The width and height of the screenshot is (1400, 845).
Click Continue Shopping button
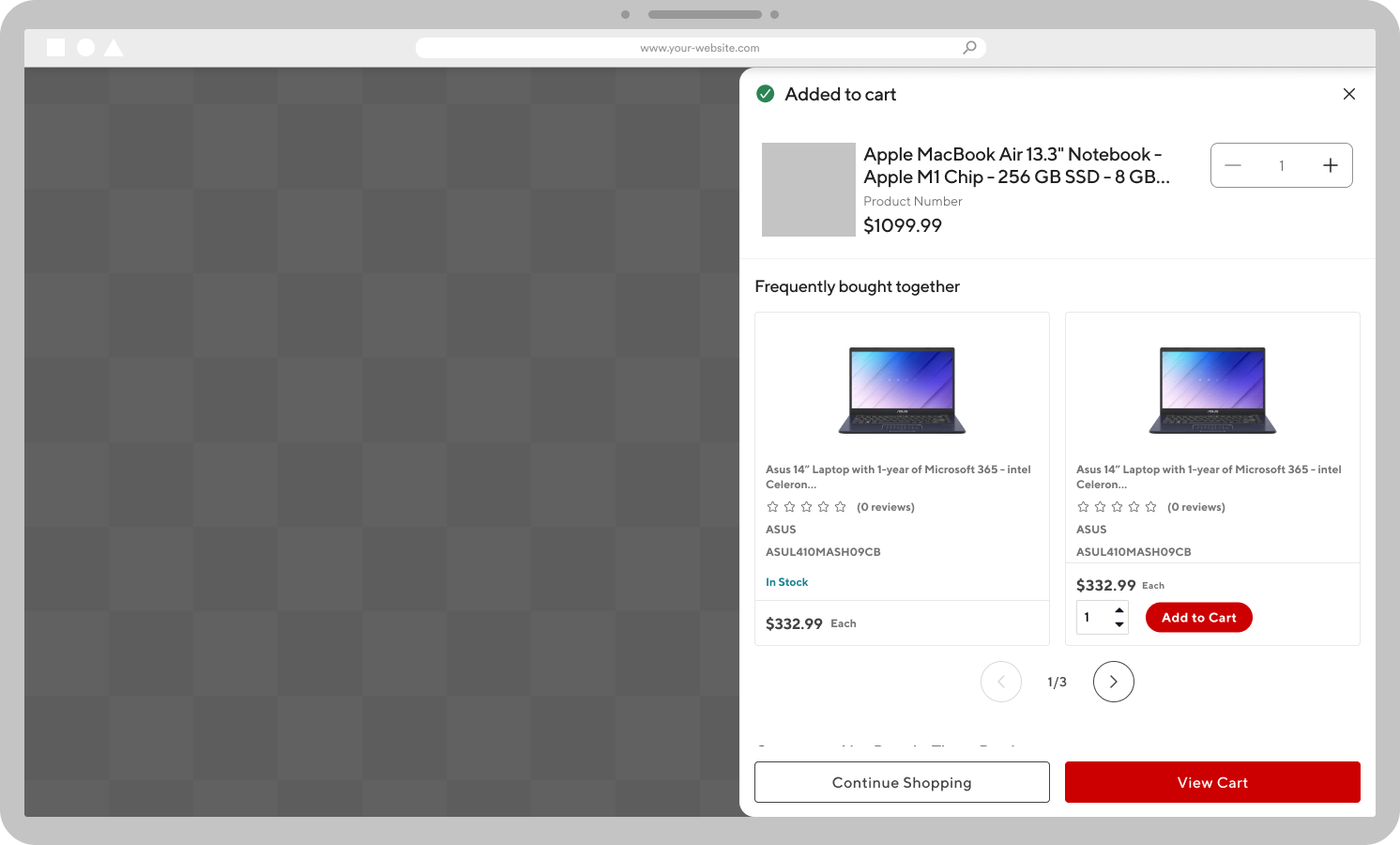902,782
